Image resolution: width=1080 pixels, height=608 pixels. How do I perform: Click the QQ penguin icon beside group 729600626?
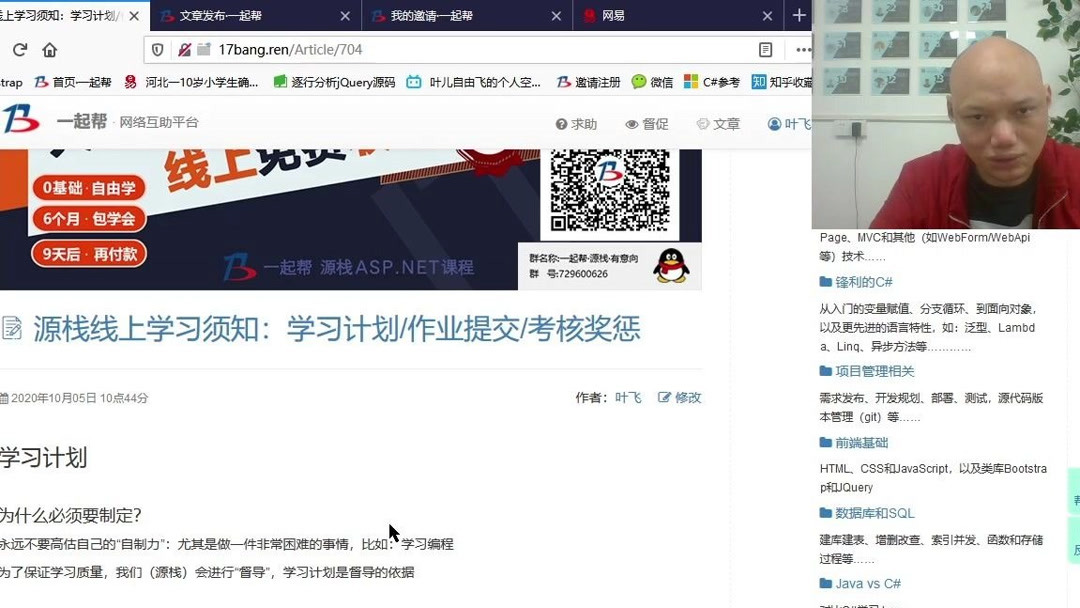pos(674,264)
